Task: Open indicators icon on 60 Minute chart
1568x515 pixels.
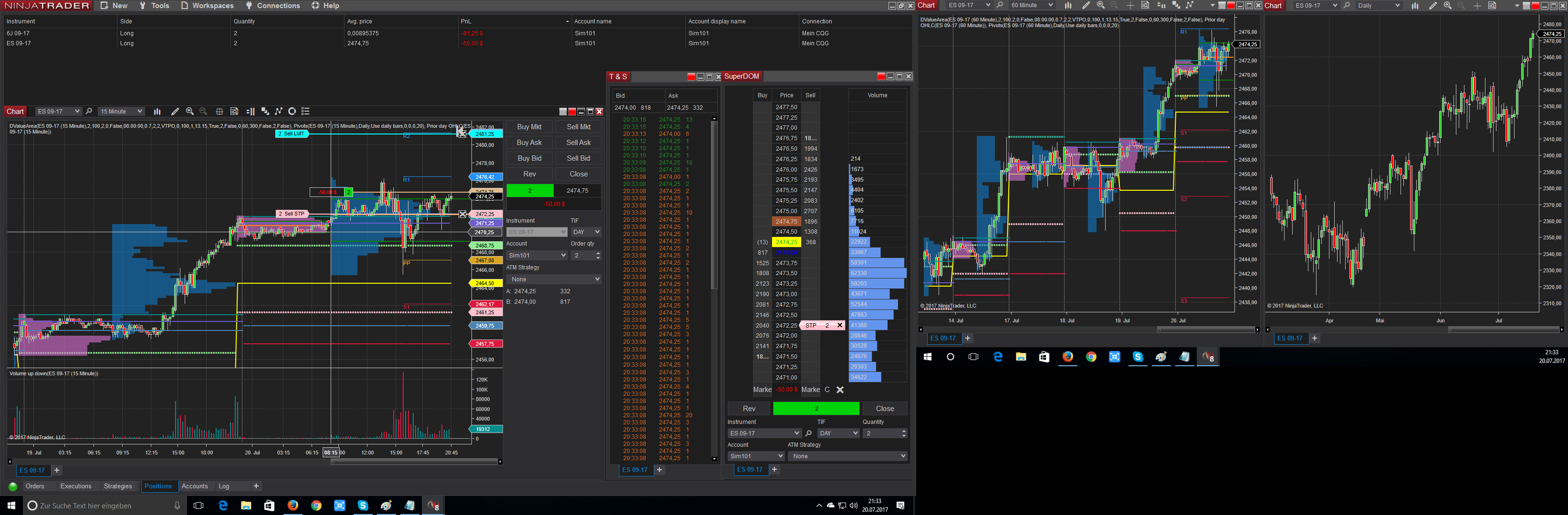Action: (x=1176, y=5)
